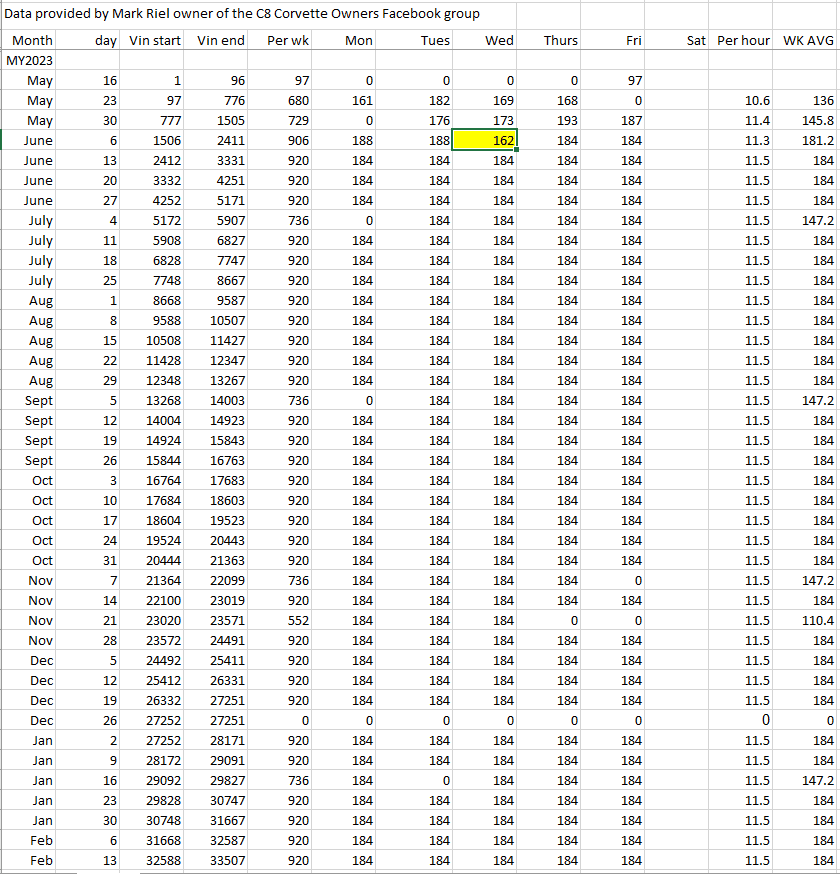
Task: Click the 'Thurs' column header cell
Action: click(x=561, y=41)
